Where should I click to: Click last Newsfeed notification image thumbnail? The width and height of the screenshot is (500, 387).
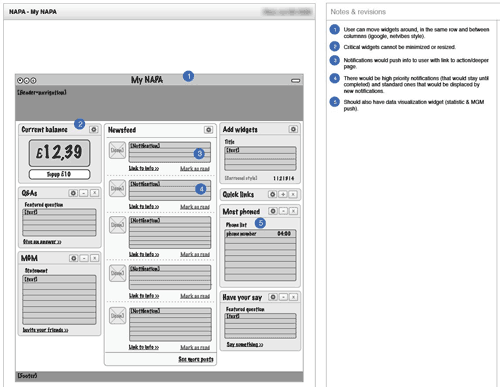click(117, 315)
